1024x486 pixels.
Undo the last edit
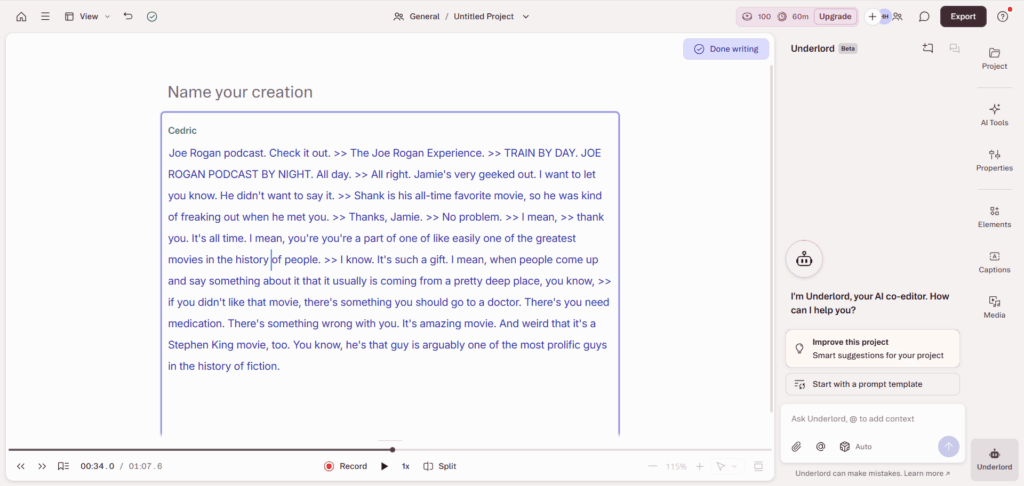128,17
